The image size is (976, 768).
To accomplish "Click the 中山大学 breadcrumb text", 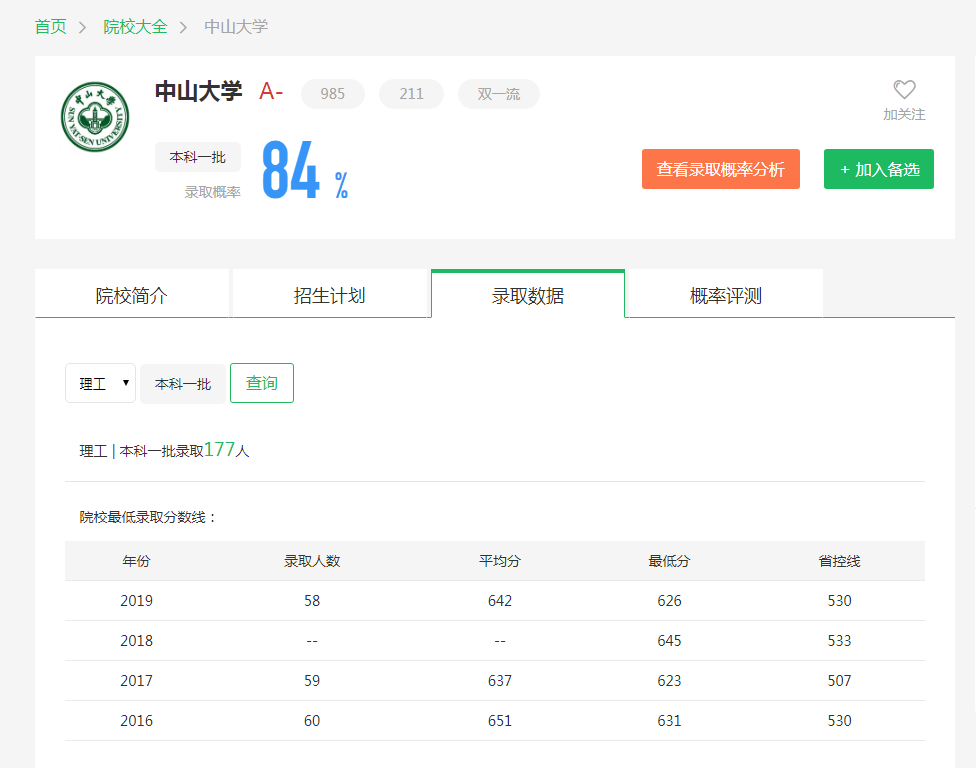I will pos(236,27).
